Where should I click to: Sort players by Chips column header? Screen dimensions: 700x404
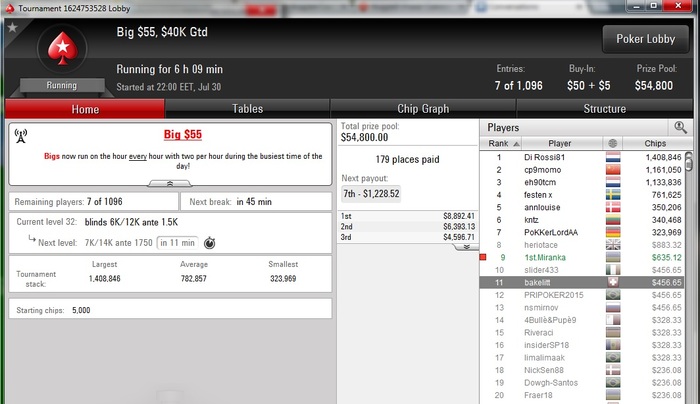[655, 143]
